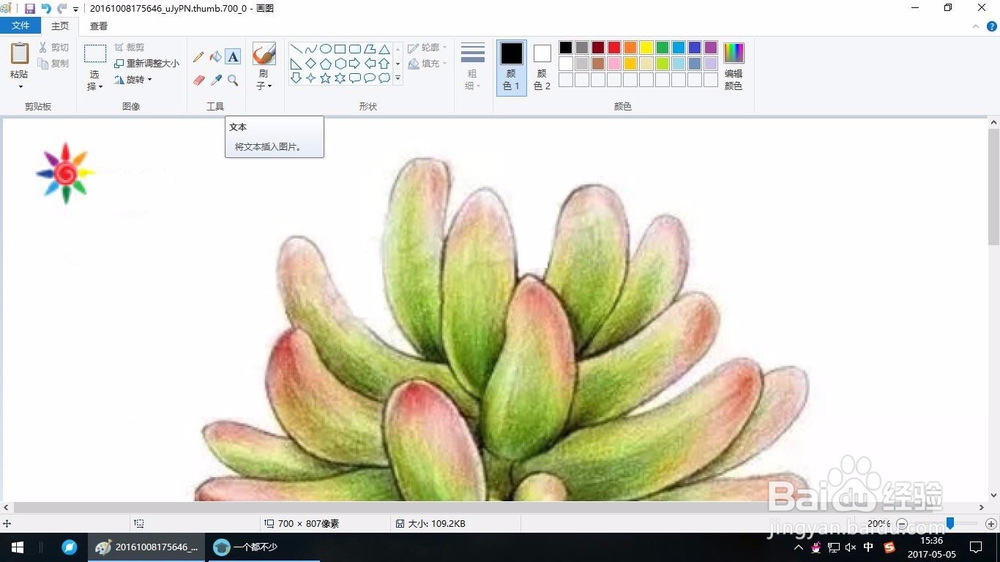The width and height of the screenshot is (1000, 562).
Task: Click the Save icon in quick access toolbar
Action: click(29, 8)
